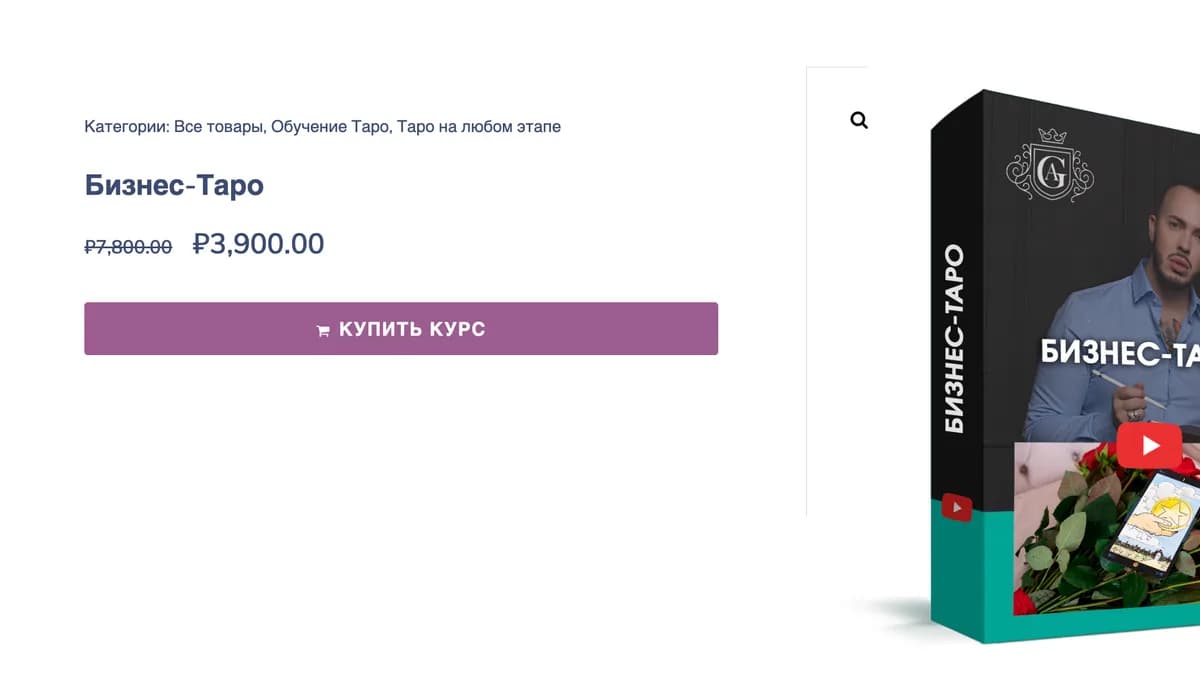Screen dimensions: 1200x675
Task: Click the КУПИТЬ КУРС button text
Action: [x=412, y=329]
